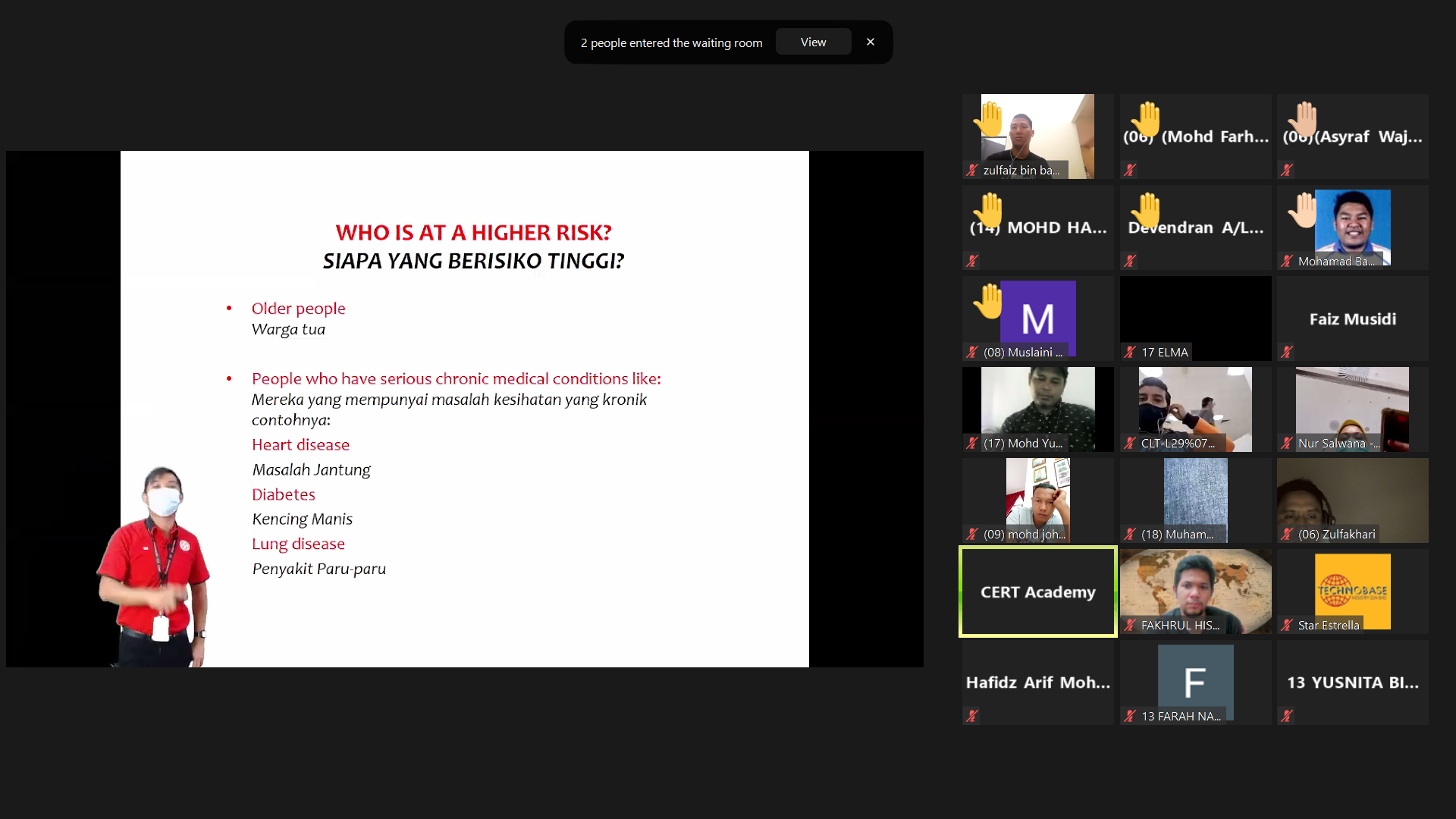Screen dimensions: 1456x819
Task: Click raised hand on Devendran tile
Action: coord(1146,210)
